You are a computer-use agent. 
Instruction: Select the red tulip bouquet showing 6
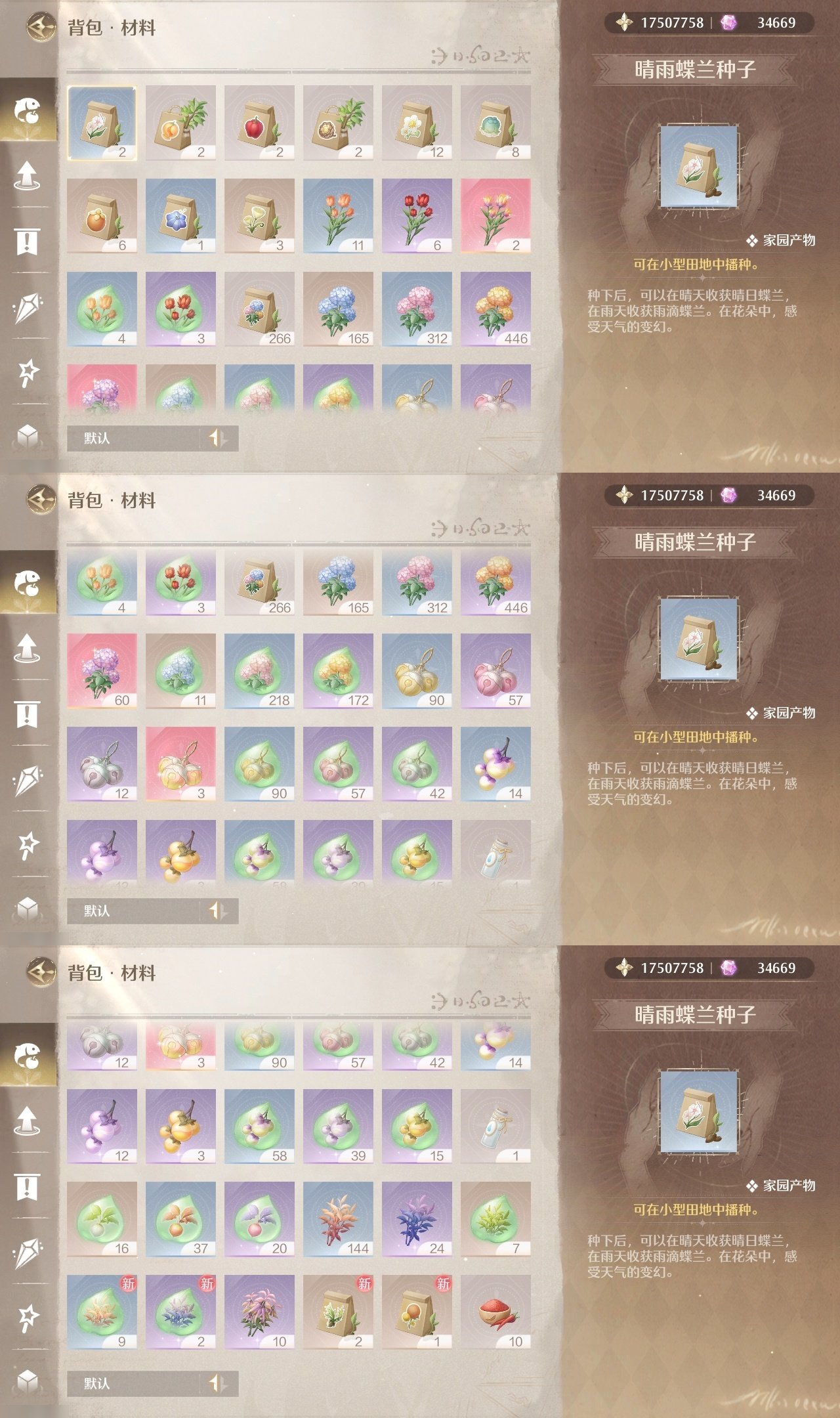pyautogui.click(x=417, y=216)
